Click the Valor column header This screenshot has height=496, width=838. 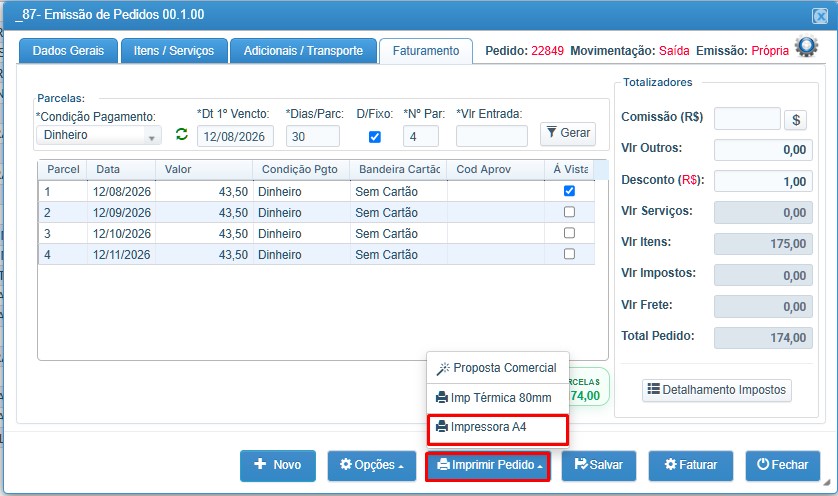pyautogui.click(x=204, y=169)
